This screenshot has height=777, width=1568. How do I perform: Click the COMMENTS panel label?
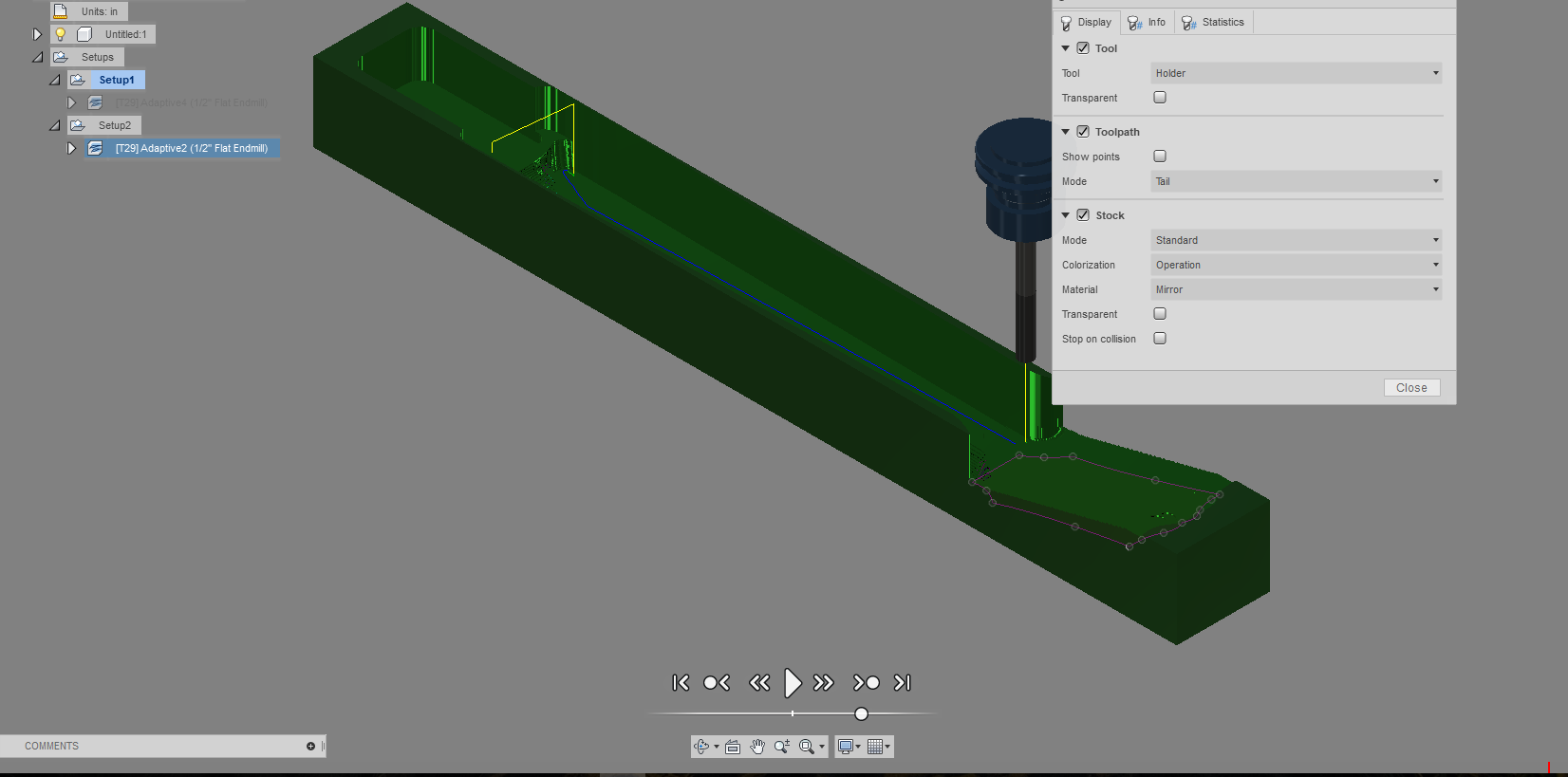click(x=52, y=747)
